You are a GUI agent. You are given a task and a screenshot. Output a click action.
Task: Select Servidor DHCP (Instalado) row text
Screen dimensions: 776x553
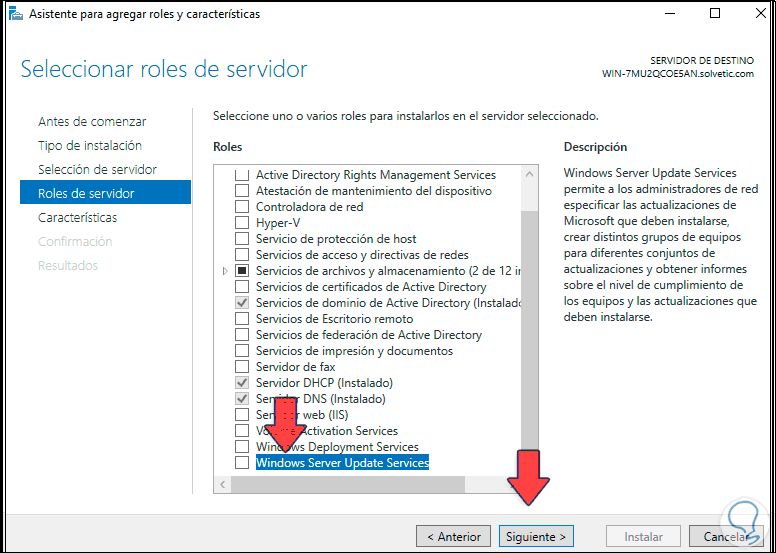[x=324, y=383]
